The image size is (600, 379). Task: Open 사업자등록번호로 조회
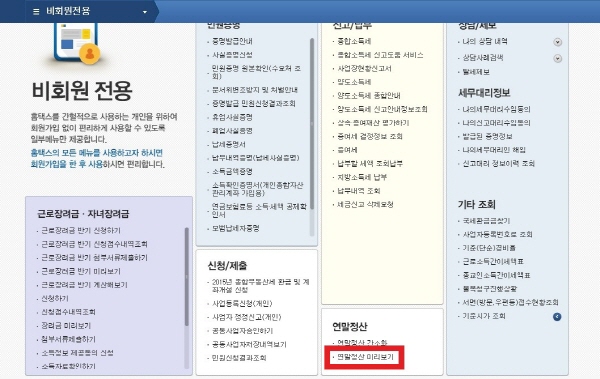click(497, 234)
